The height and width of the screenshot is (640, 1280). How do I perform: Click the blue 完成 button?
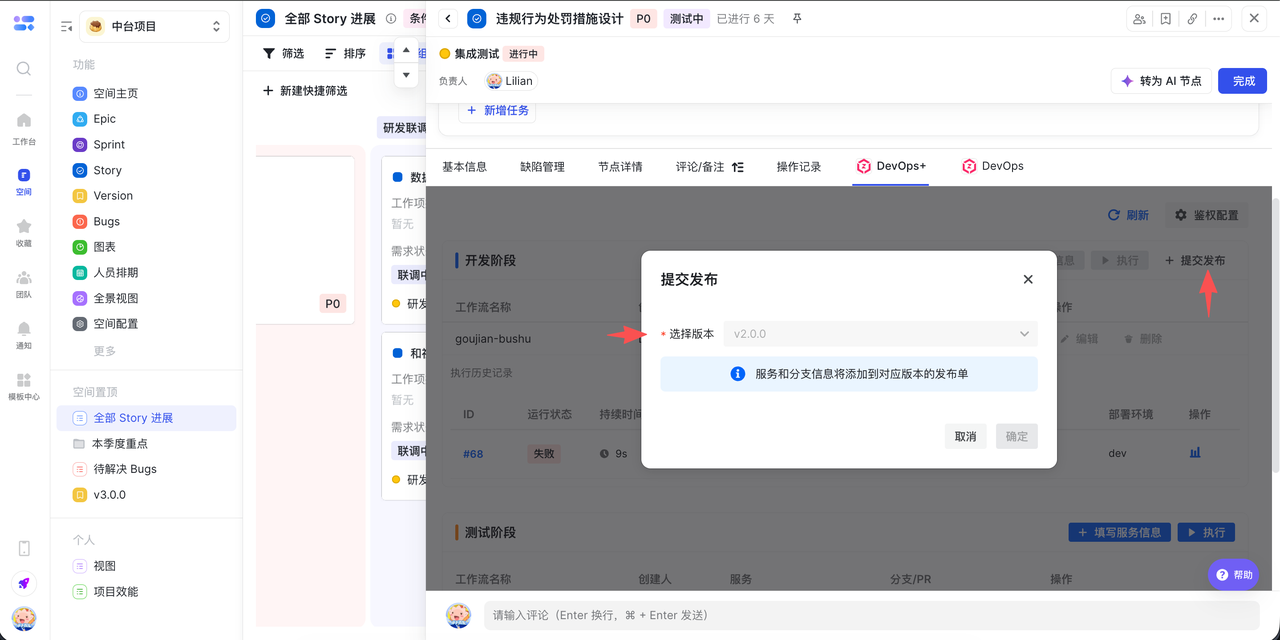click(x=1242, y=81)
